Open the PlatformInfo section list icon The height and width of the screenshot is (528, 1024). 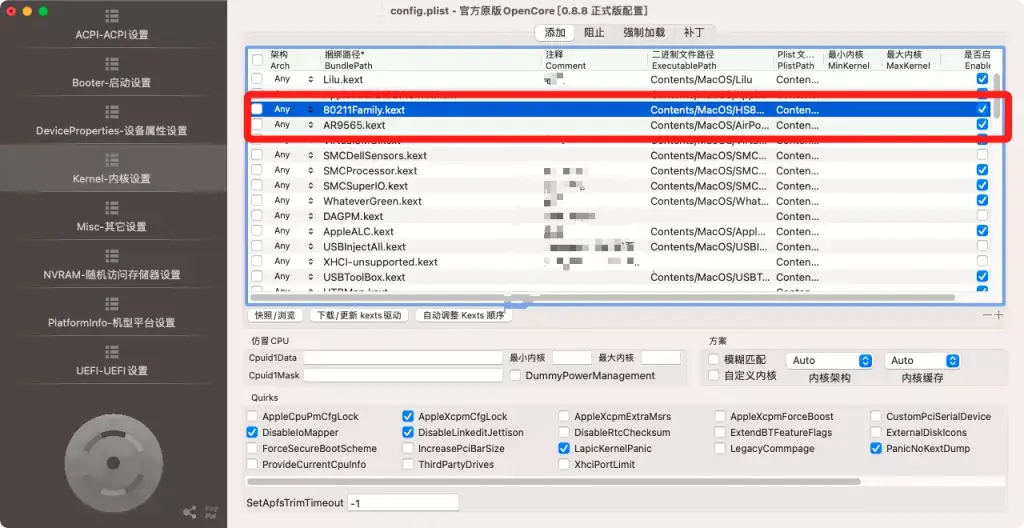[x=112, y=304]
